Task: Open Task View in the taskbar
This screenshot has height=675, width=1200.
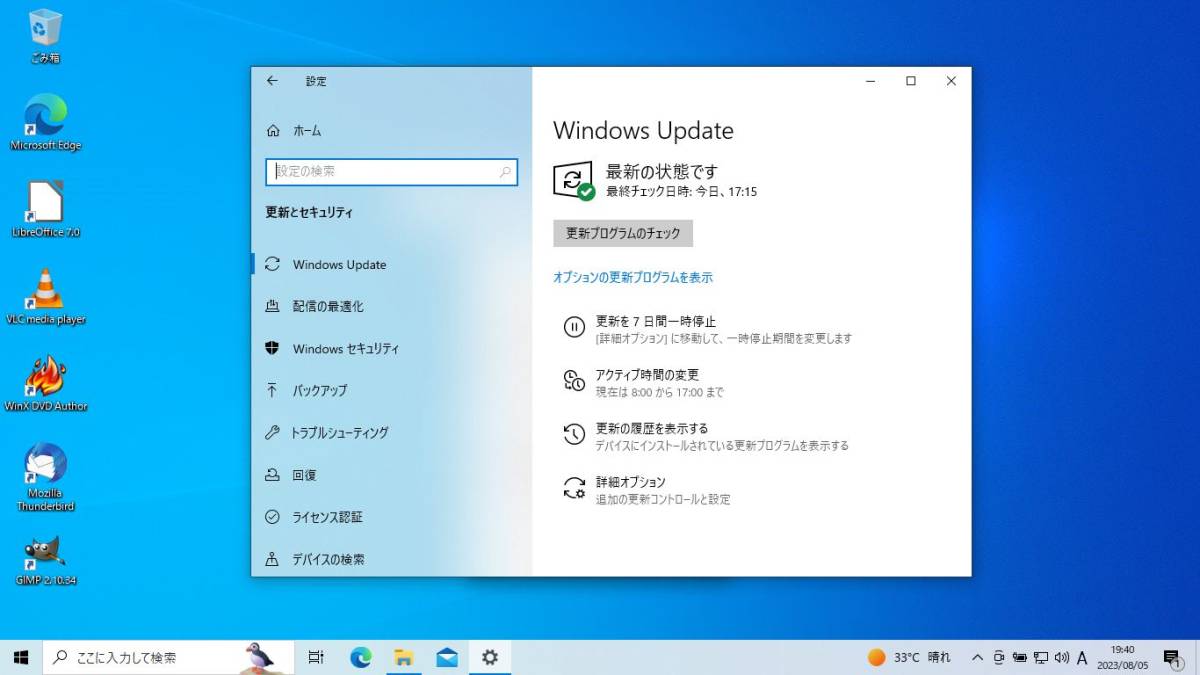Action: 316,657
